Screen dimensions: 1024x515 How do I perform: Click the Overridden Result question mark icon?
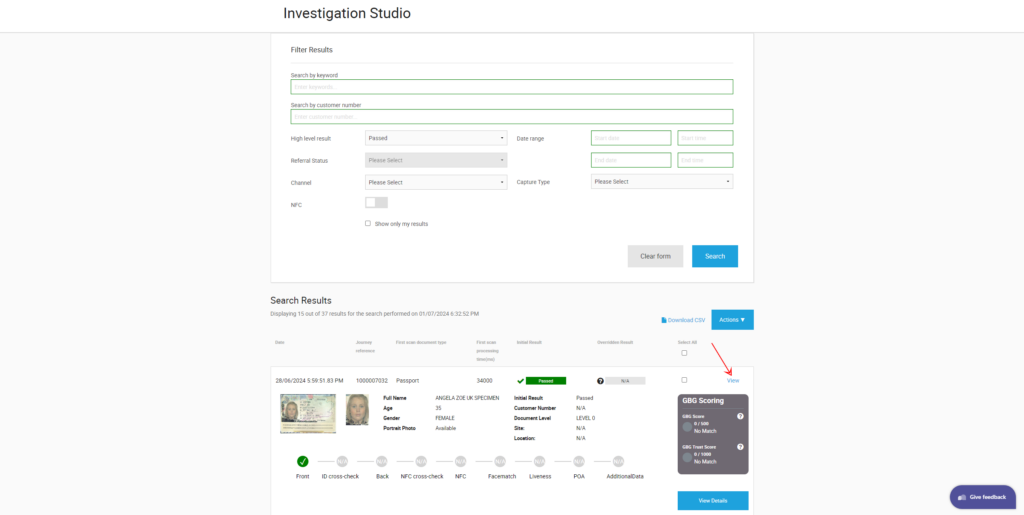click(x=600, y=381)
